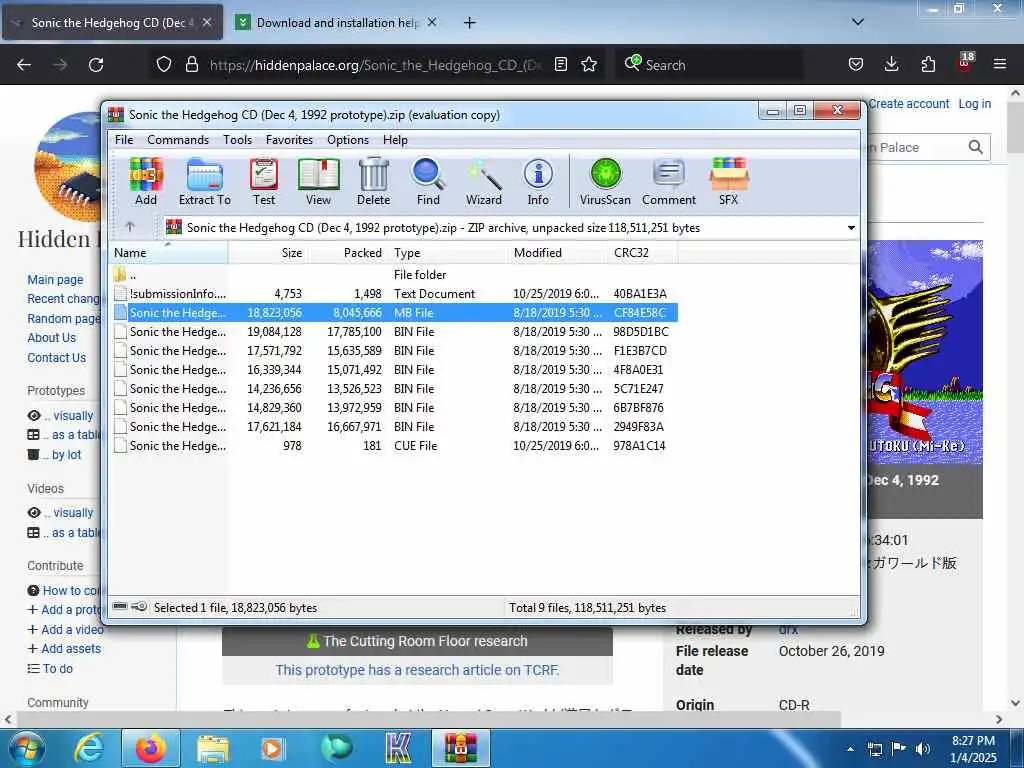This screenshot has width=1024, height=768.
Task: Expand the archive path dropdown in WinRAR
Action: [851, 228]
